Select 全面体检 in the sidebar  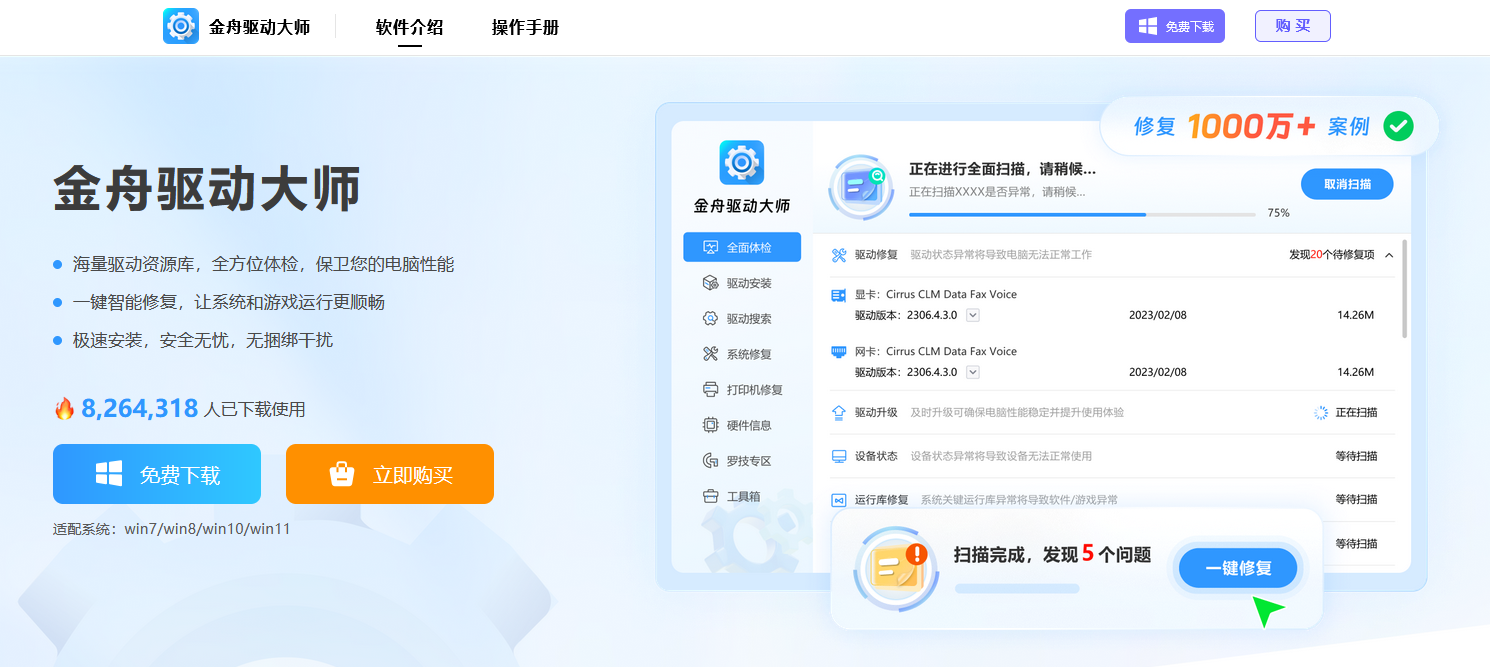pos(742,247)
